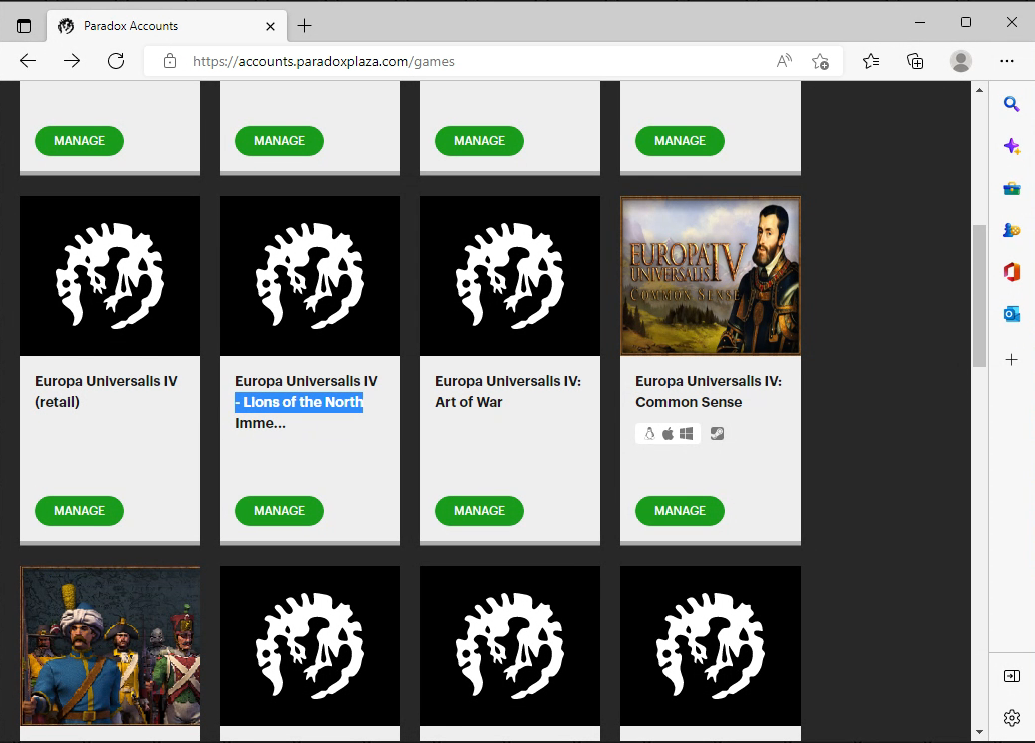
Task: Open the Favorites list
Action: tap(871, 61)
